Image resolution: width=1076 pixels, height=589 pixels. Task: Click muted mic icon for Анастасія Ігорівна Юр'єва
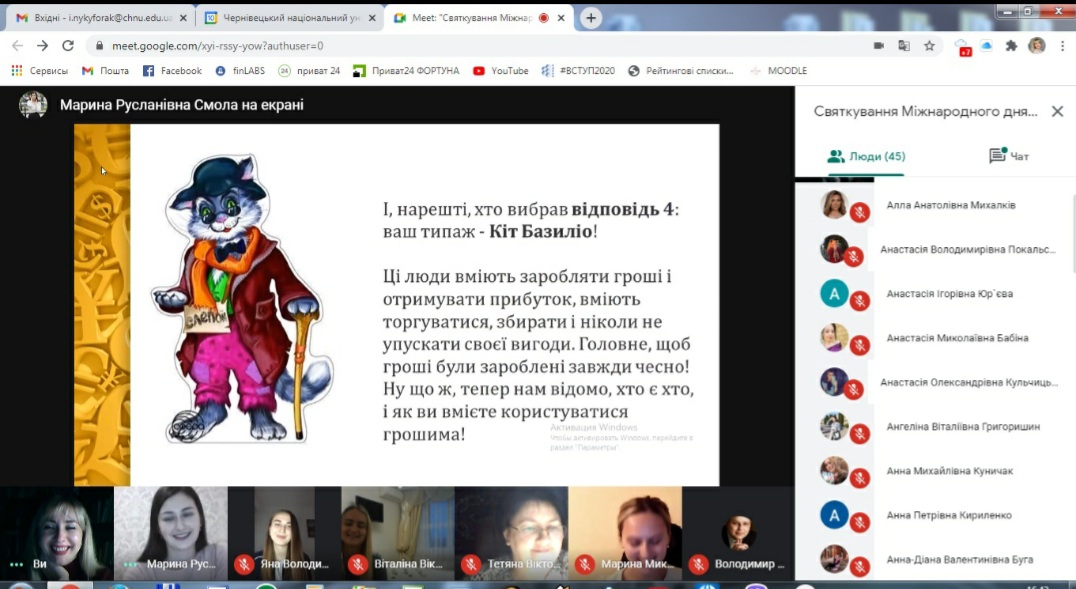[859, 301]
